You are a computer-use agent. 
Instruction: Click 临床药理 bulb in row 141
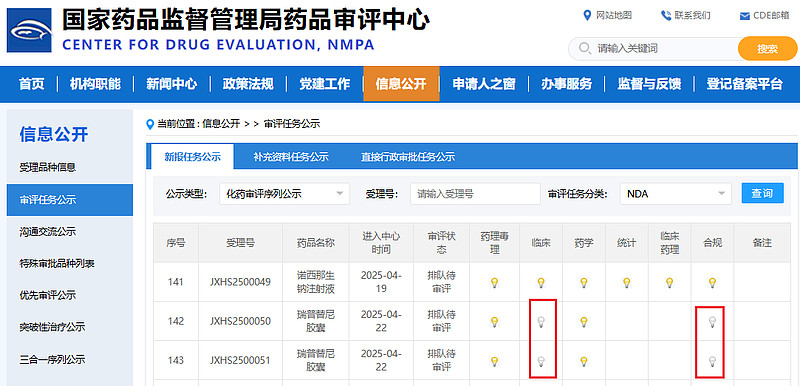coord(669,282)
